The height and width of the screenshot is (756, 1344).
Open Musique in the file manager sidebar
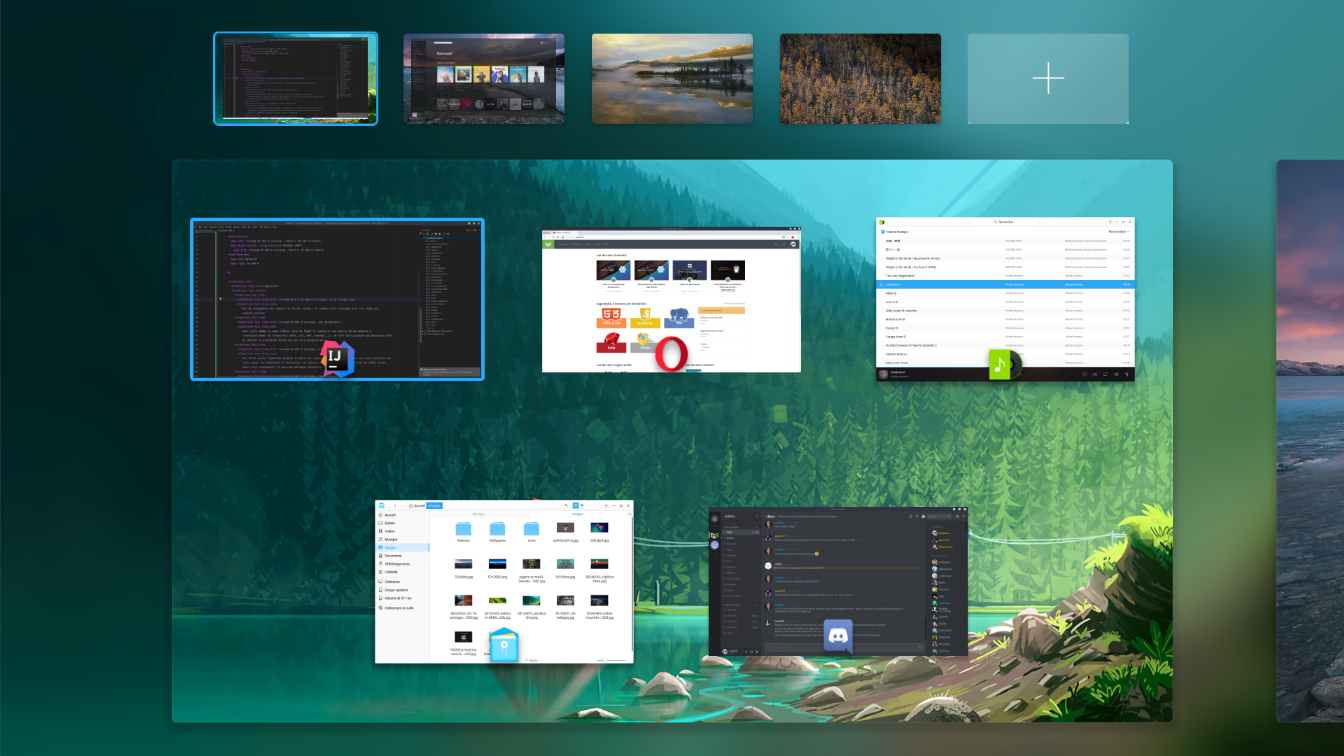pos(402,539)
